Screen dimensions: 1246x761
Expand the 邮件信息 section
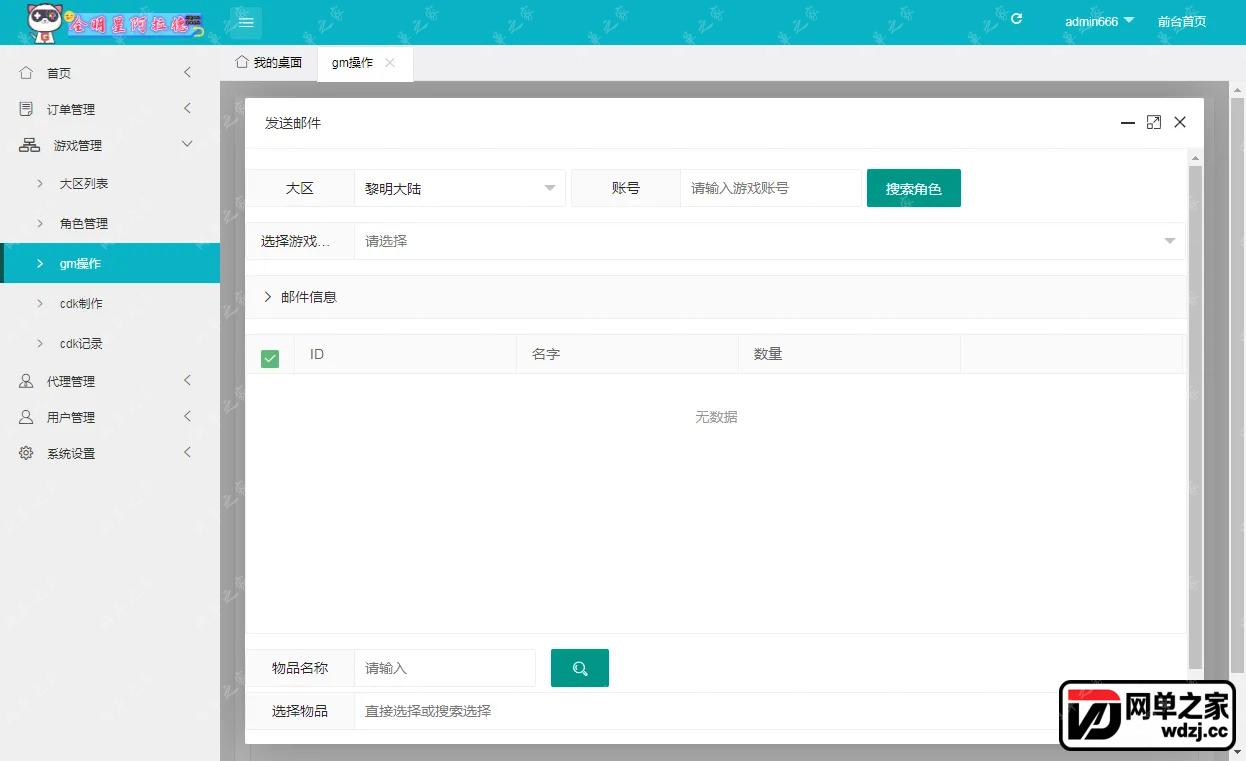[716, 297]
